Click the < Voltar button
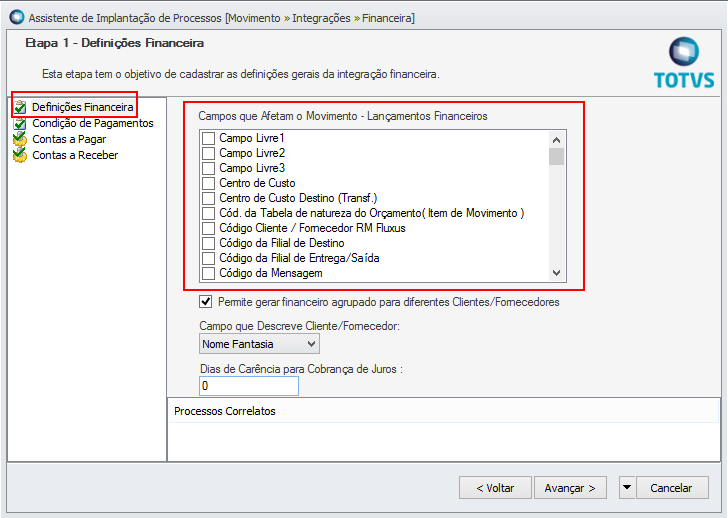728x518 pixels. [495, 488]
